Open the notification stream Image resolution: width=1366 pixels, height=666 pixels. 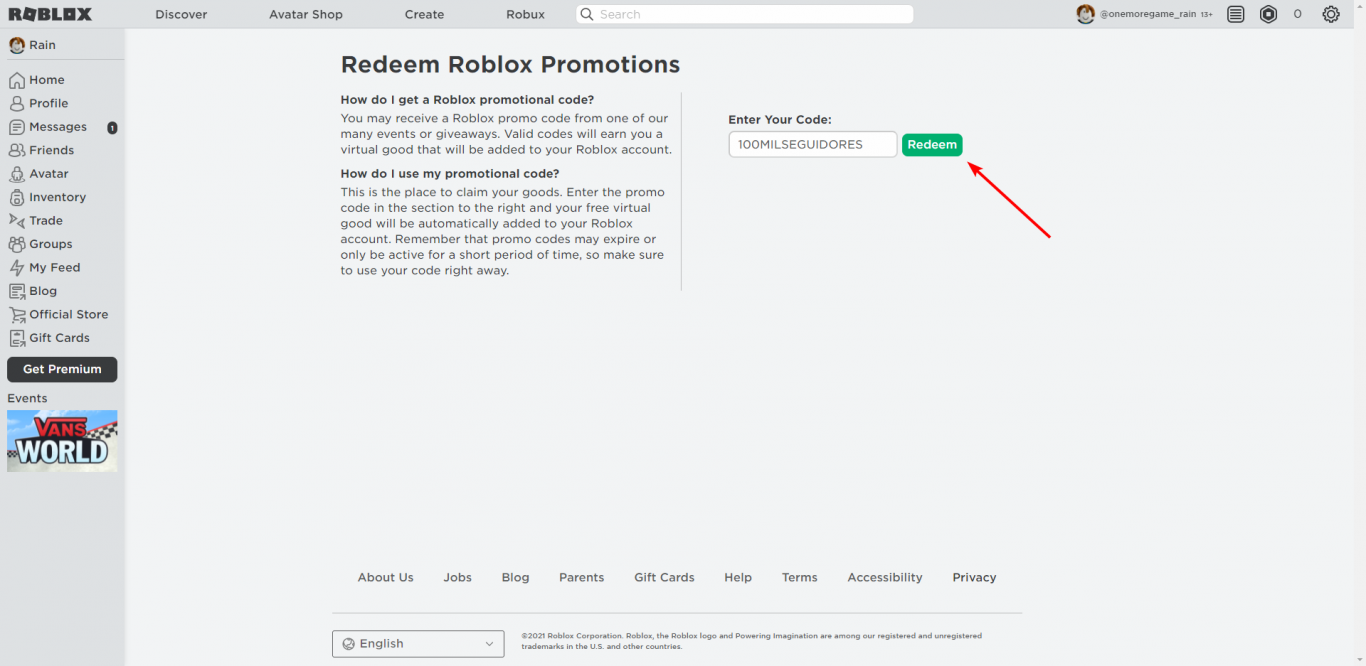[1235, 14]
